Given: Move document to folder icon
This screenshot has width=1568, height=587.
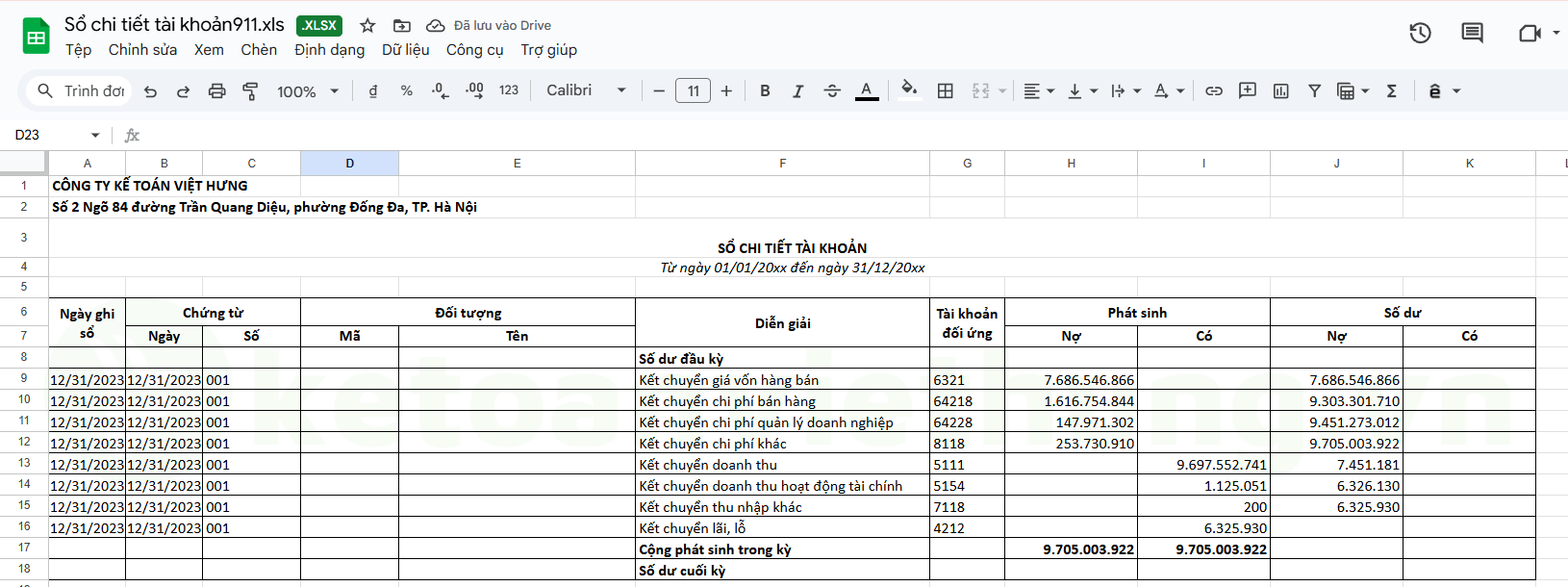Looking at the screenshot, I should click(402, 26).
